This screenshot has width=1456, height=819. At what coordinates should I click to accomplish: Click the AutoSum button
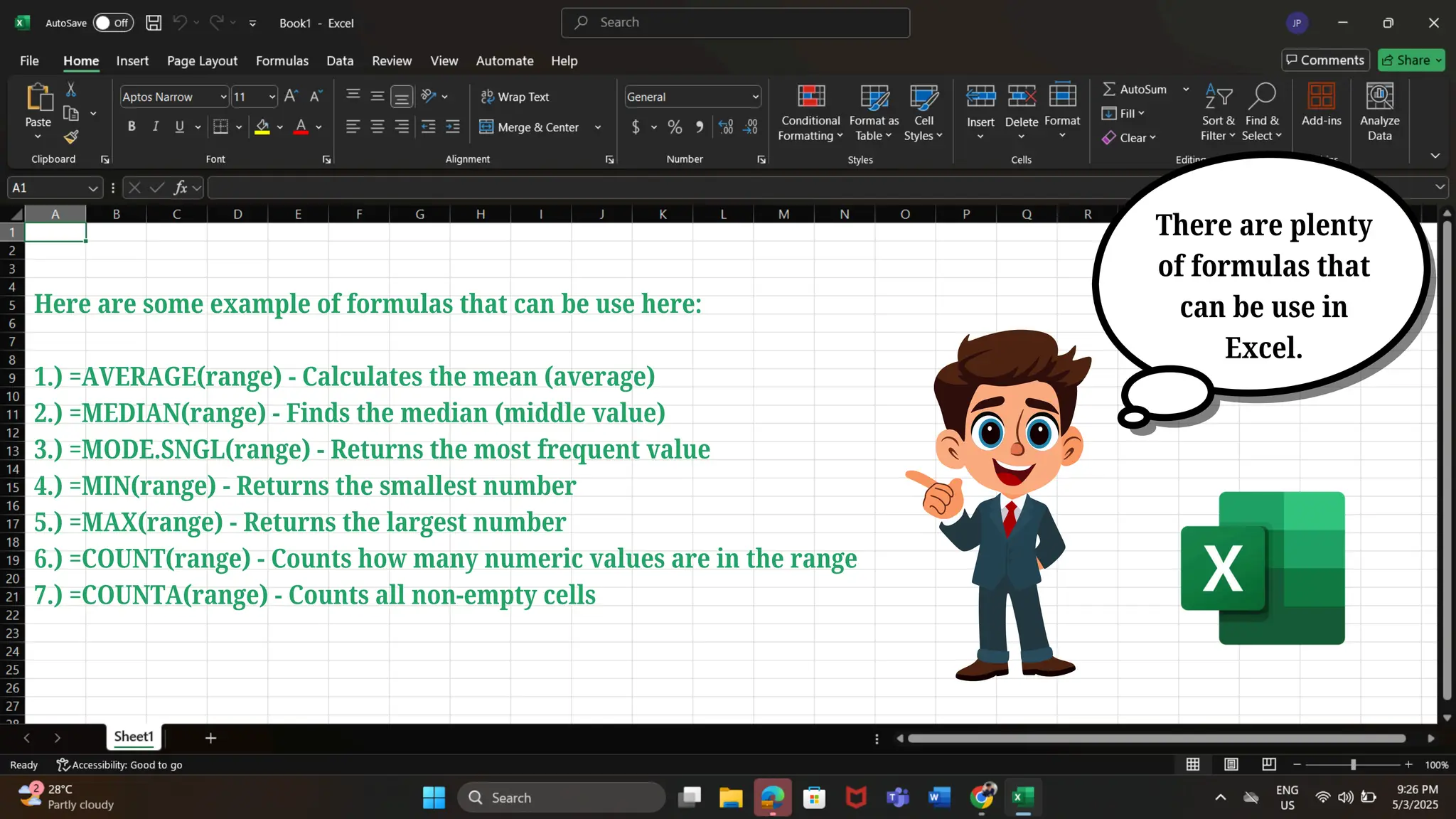tap(1135, 90)
